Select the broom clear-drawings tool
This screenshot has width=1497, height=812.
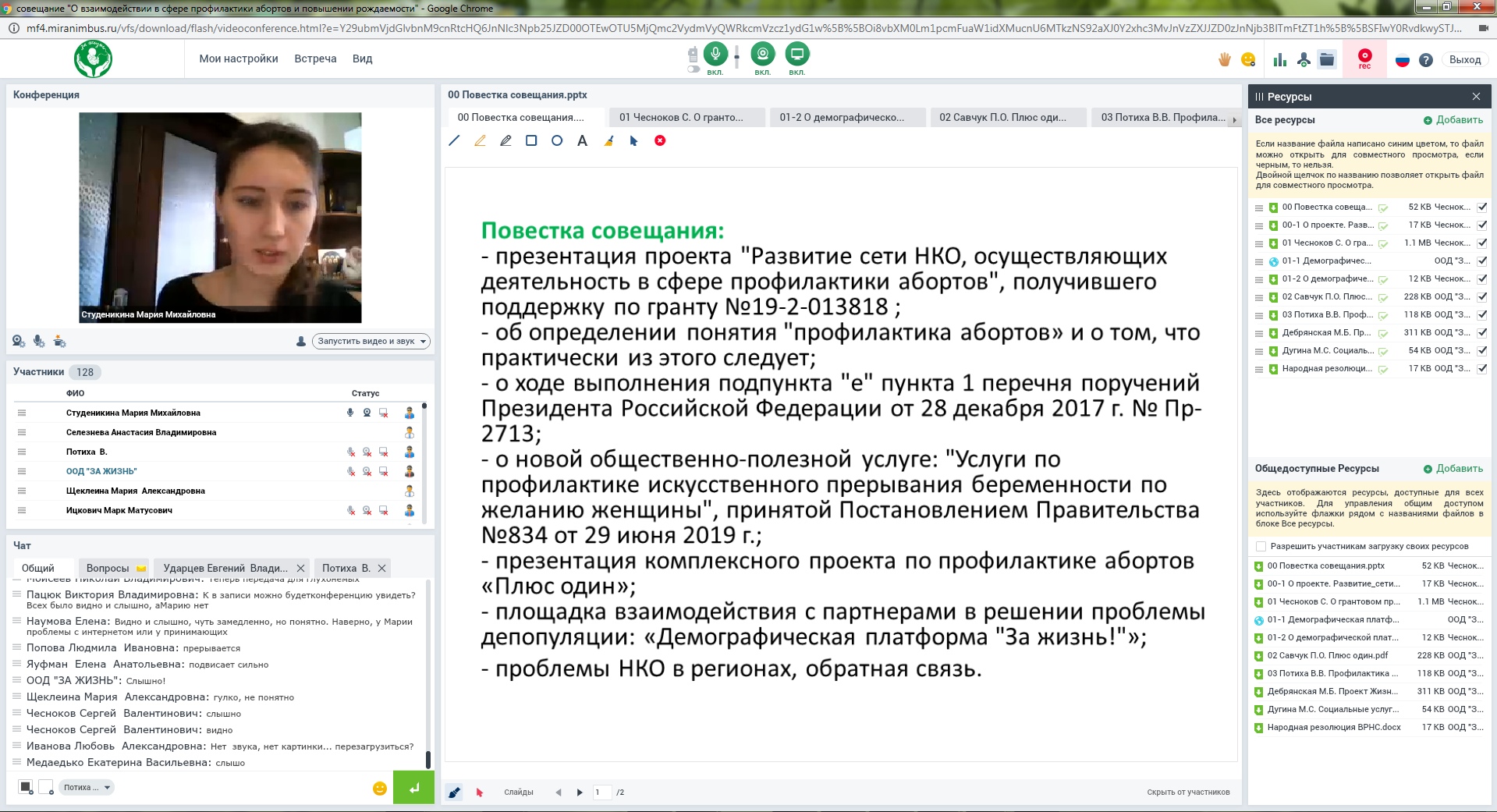click(x=608, y=140)
